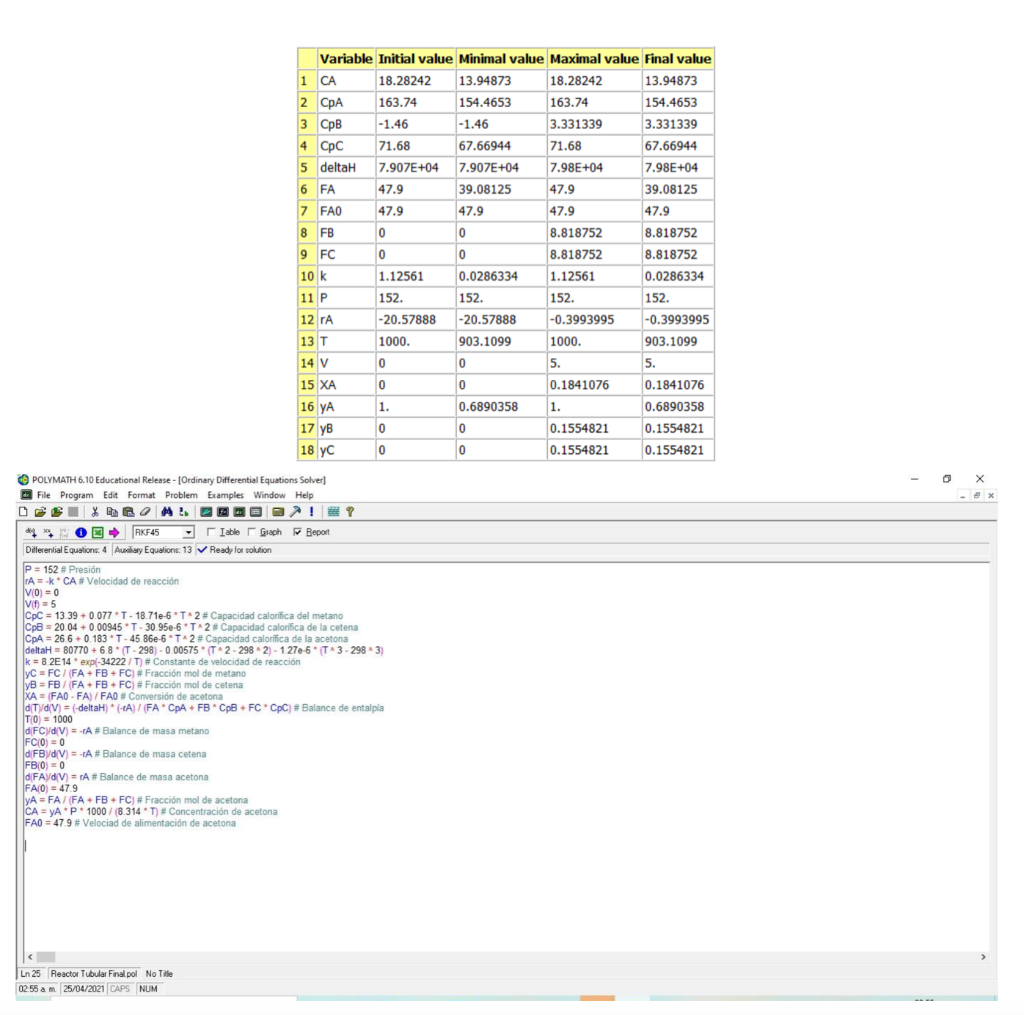Screen dimensions: 1024x1015
Task: Click the code line 'FA(0) = 47.9'
Action: click(52, 788)
